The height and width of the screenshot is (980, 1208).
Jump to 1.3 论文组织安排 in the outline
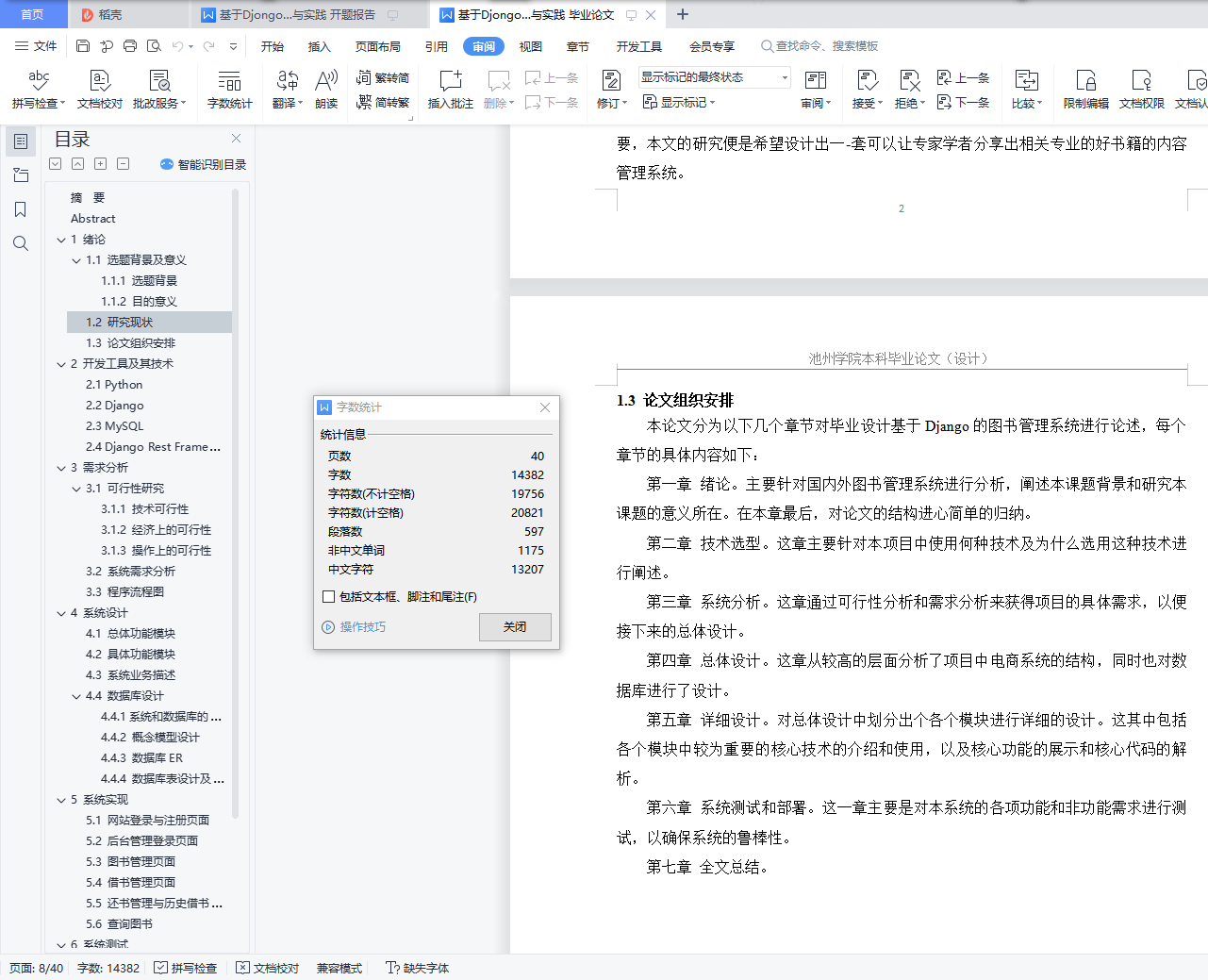[x=131, y=343]
